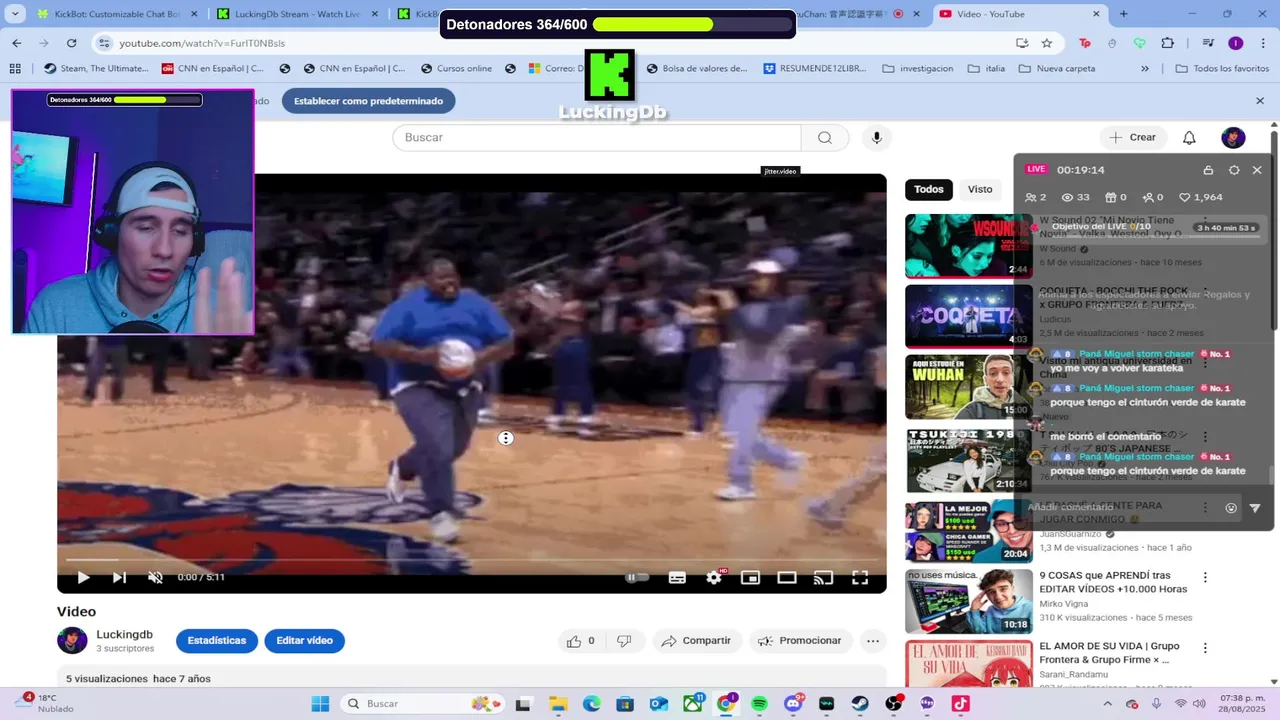
Task: Open Estadísticas for the video
Action: [x=217, y=641]
